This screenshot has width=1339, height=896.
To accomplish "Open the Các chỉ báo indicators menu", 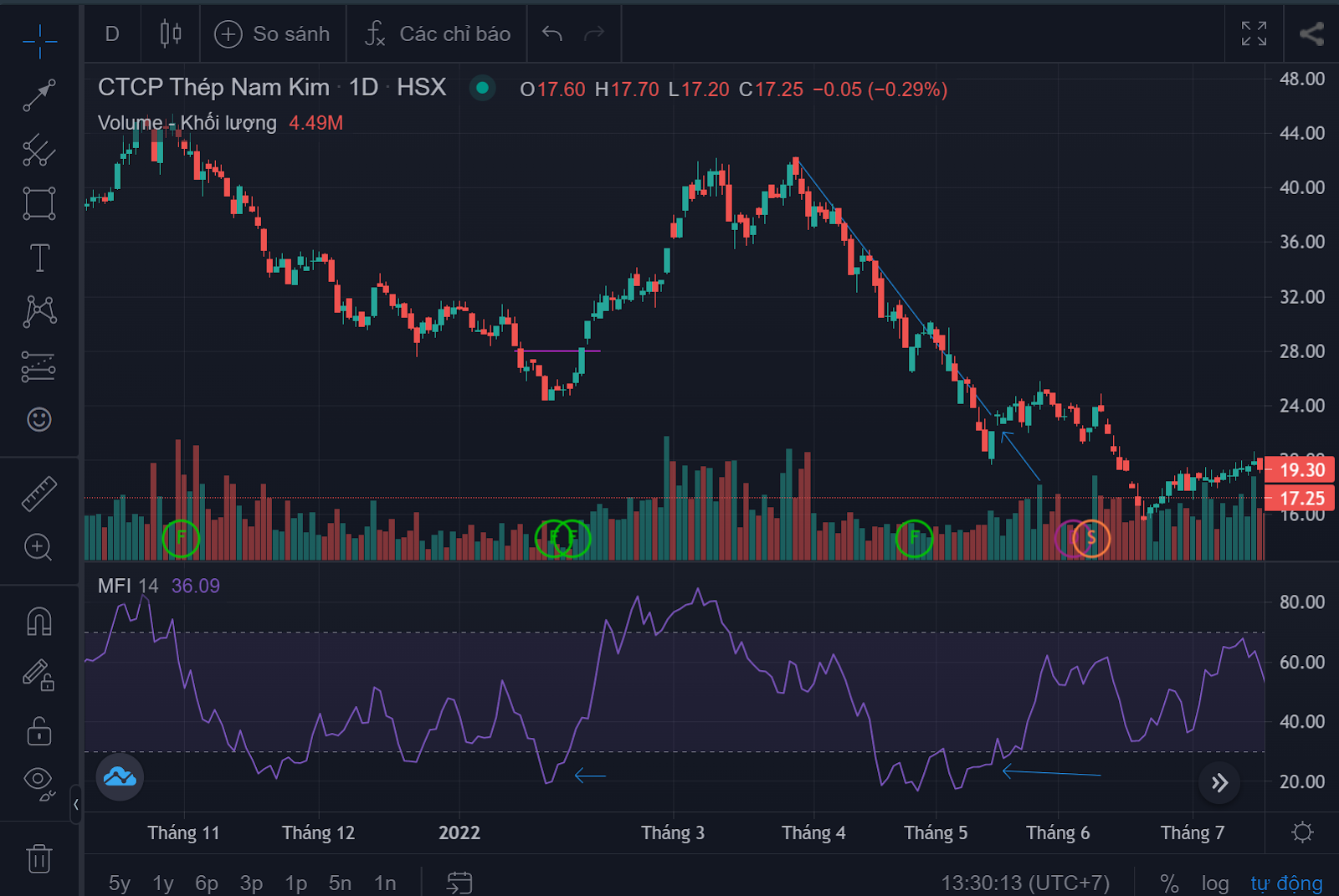I will pos(438,34).
